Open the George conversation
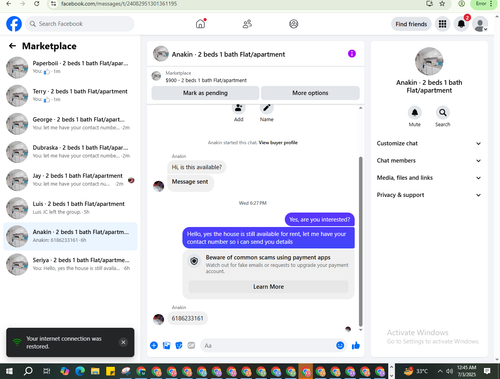 point(70,123)
